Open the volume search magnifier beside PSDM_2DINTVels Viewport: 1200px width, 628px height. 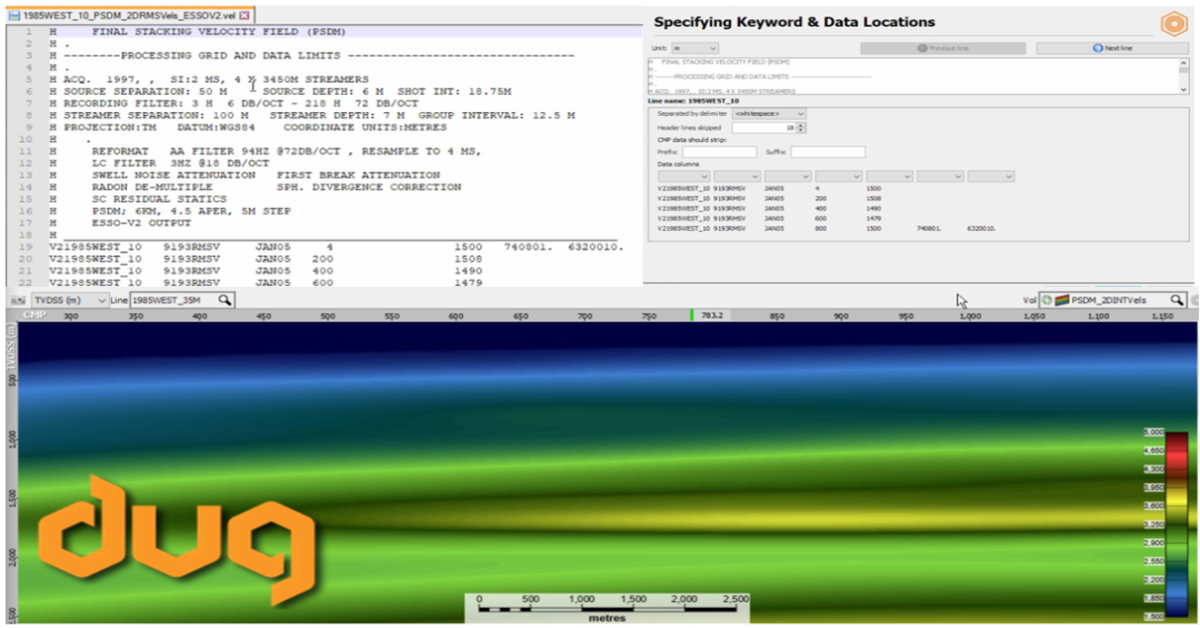point(1176,302)
